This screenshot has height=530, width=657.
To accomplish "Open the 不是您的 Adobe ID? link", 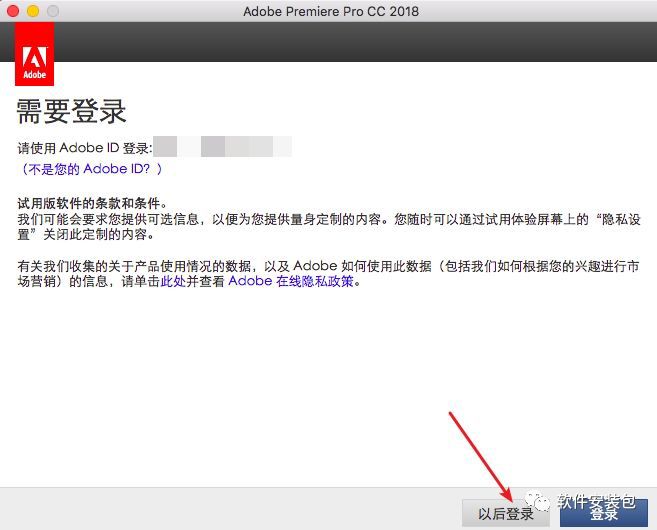I will click(x=91, y=169).
